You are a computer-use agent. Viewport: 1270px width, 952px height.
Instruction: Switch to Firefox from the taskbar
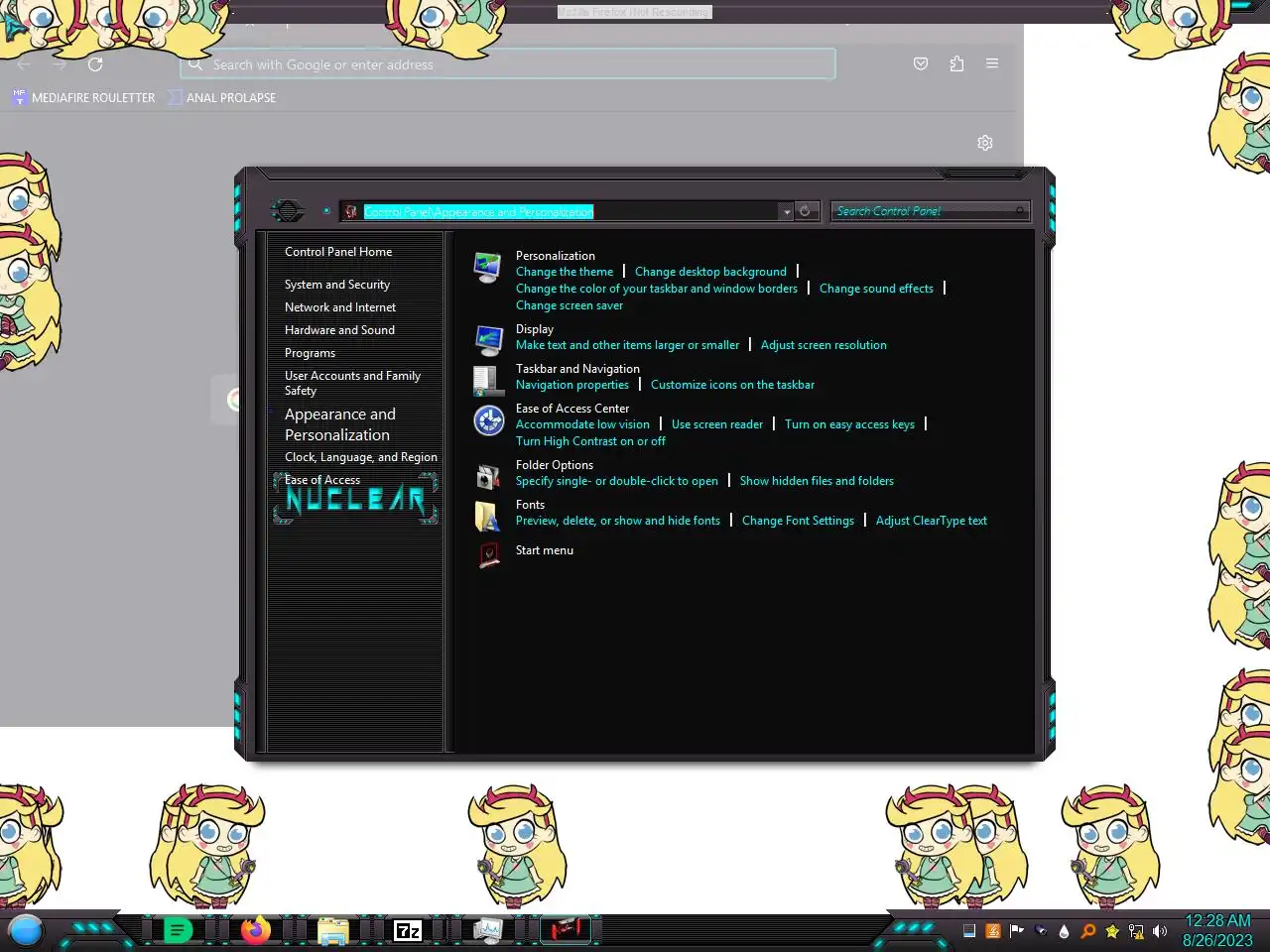(x=255, y=930)
